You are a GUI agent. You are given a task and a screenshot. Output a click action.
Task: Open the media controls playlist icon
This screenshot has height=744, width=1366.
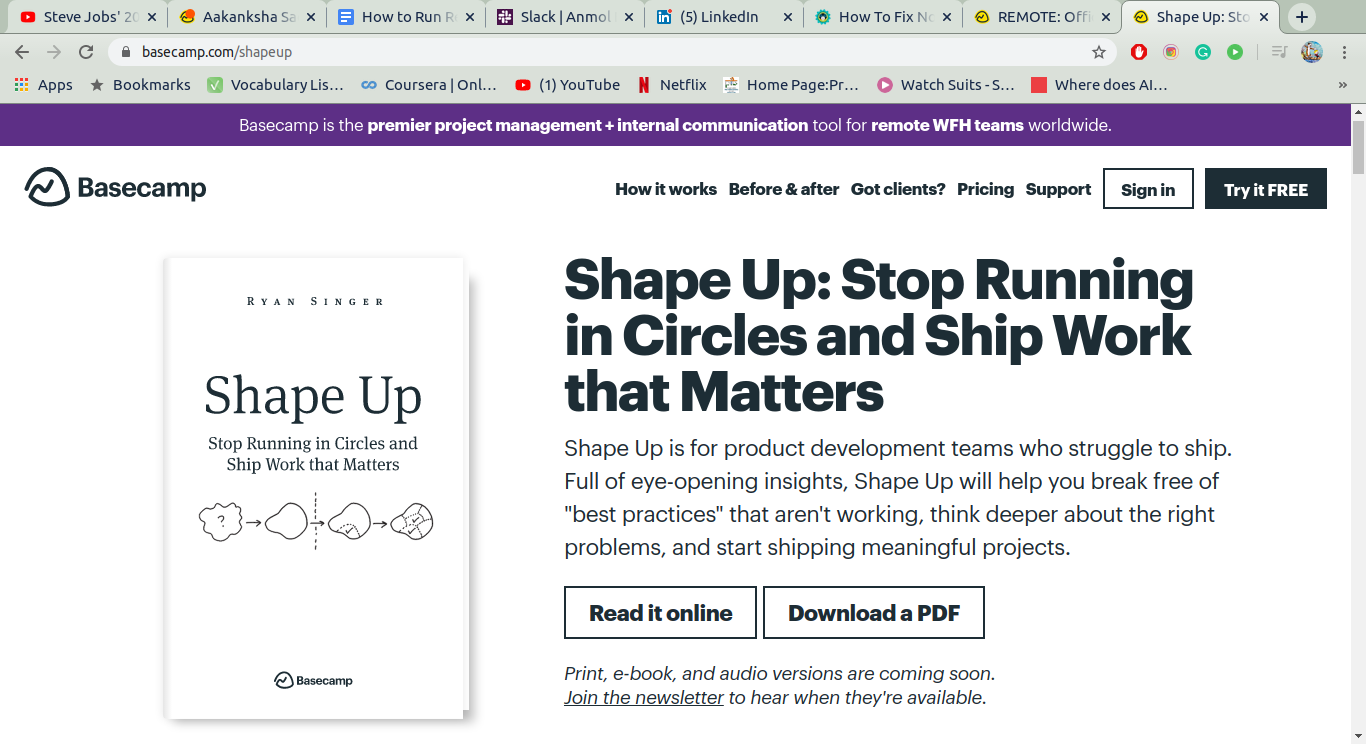1279,52
